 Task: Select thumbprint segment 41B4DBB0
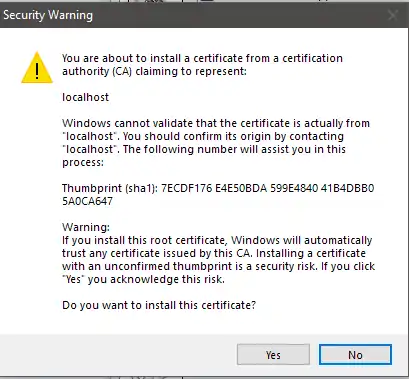(x=348, y=188)
